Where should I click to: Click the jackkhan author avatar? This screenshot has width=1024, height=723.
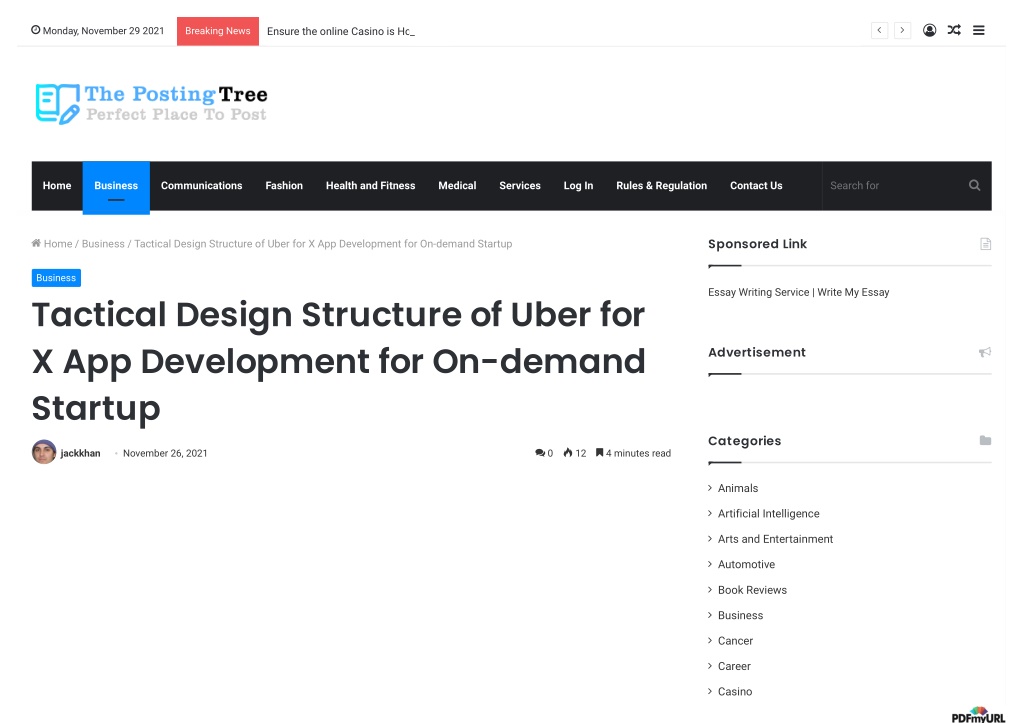44,452
